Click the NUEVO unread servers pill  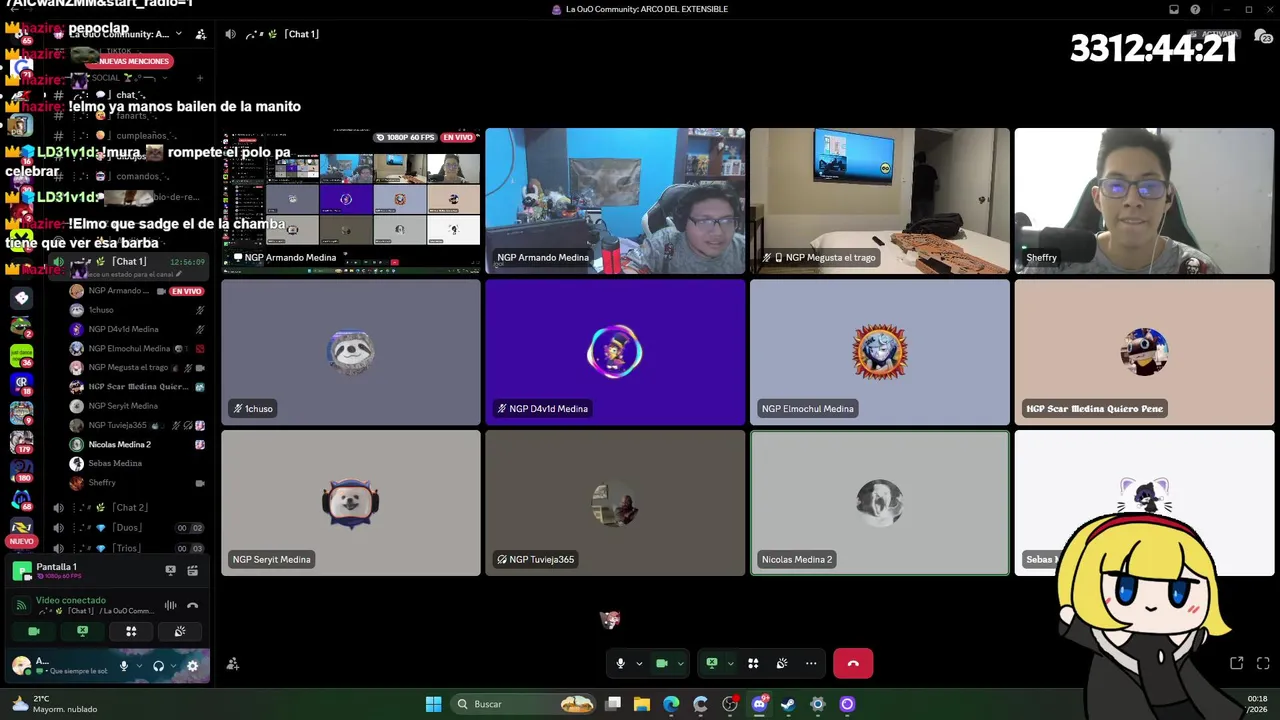(x=21, y=541)
